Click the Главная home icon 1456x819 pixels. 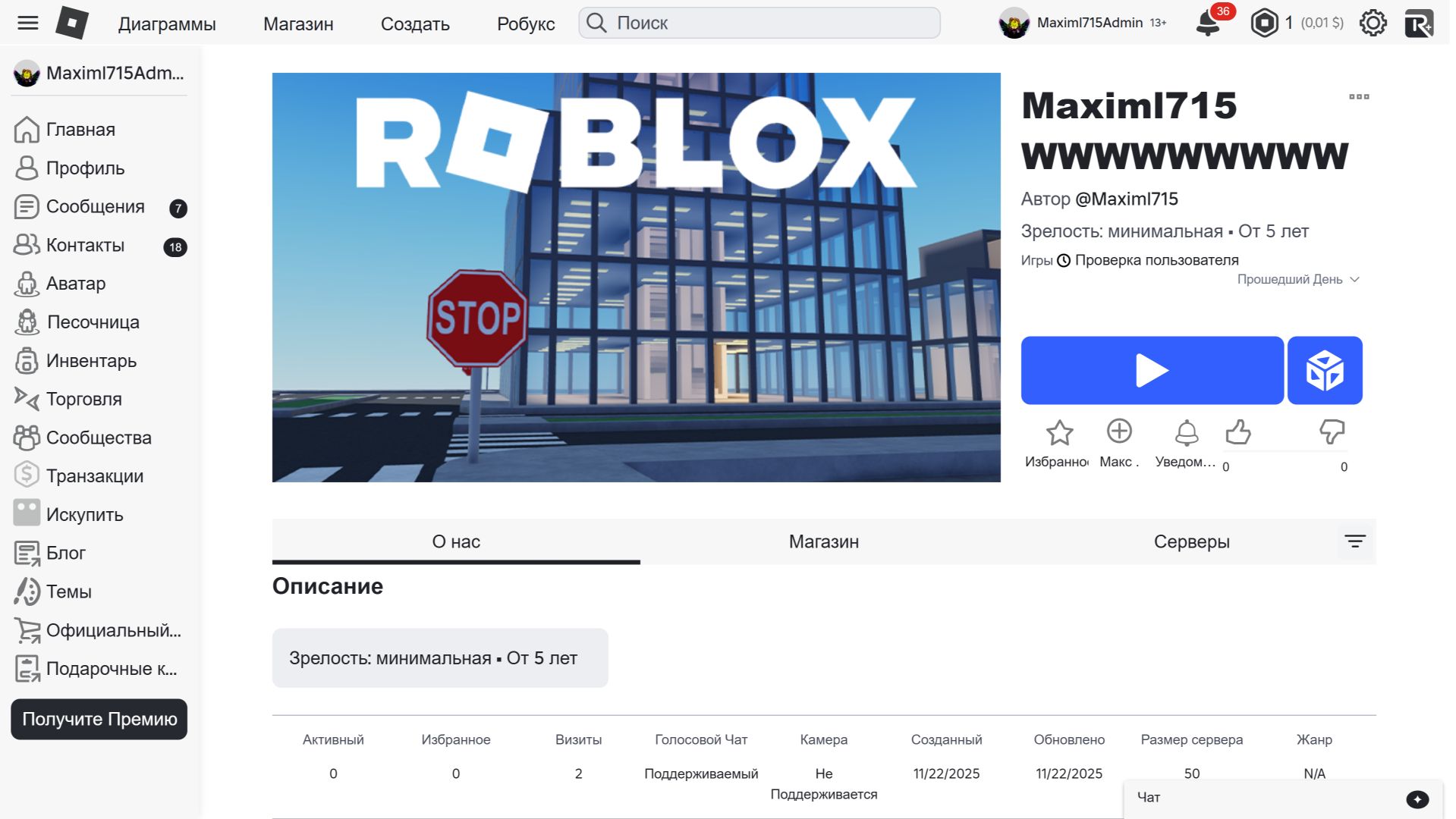(27, 130)
